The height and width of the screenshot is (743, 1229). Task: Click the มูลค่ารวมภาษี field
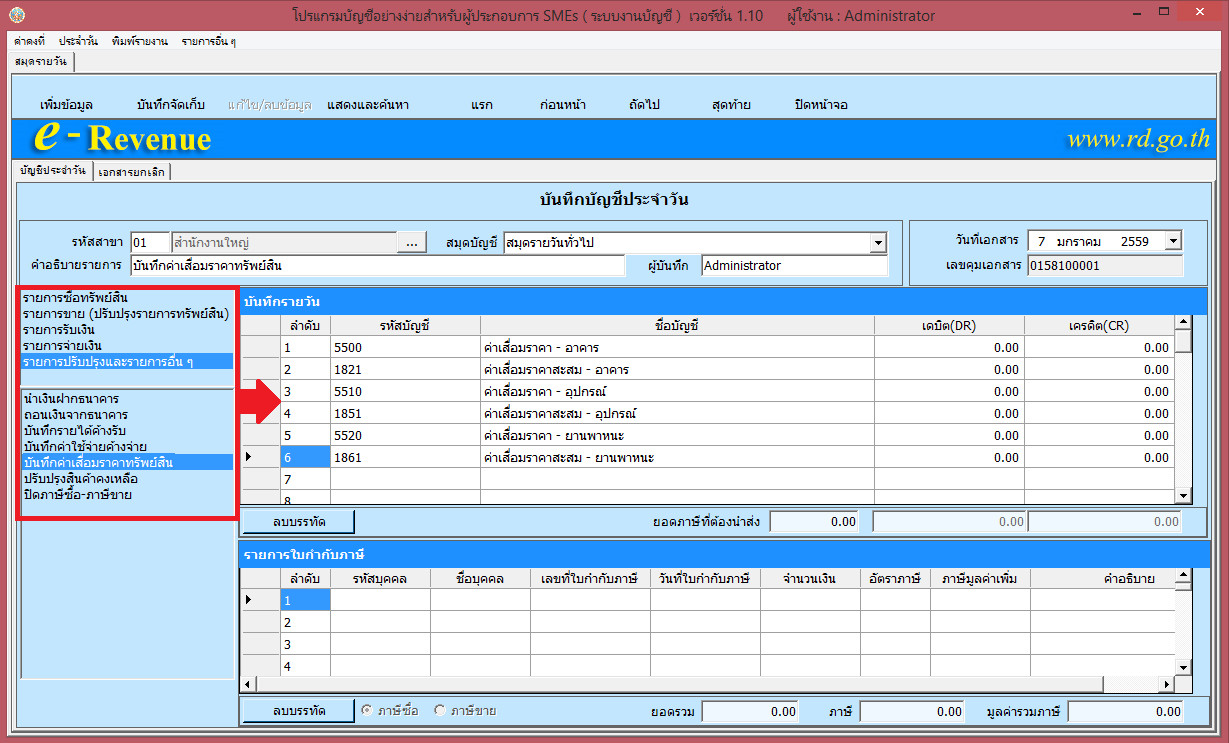(x=1125, y=711)
